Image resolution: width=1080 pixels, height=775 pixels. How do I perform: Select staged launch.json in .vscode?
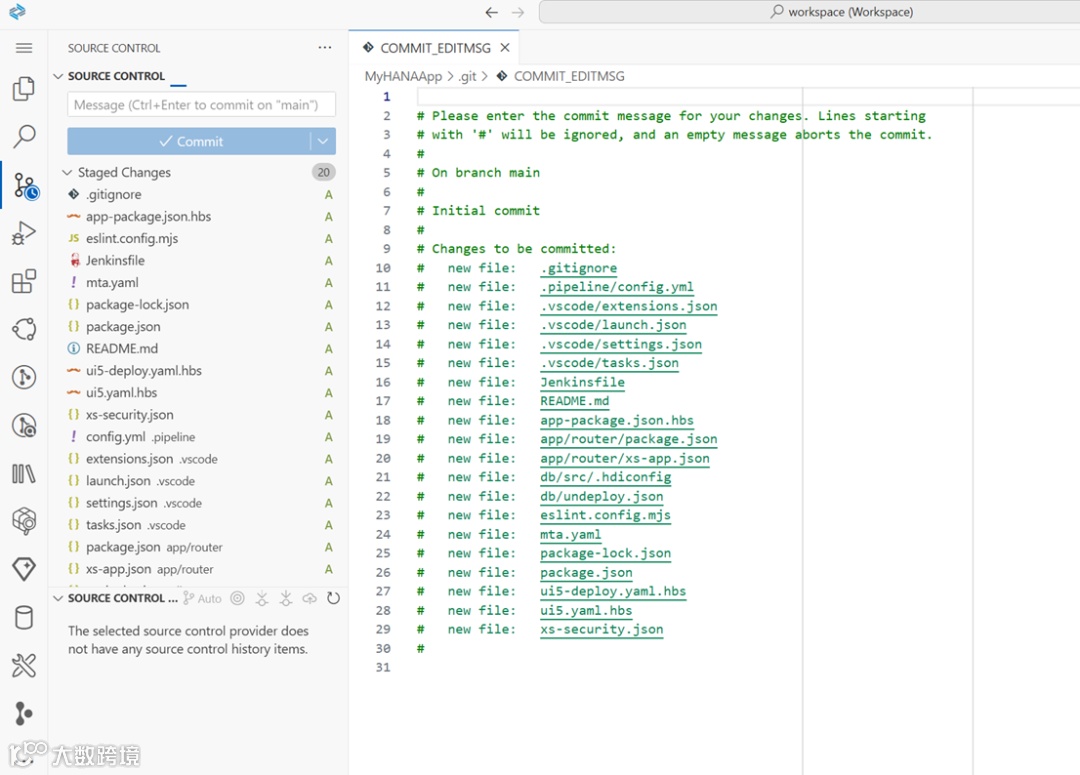pos(199,481)
